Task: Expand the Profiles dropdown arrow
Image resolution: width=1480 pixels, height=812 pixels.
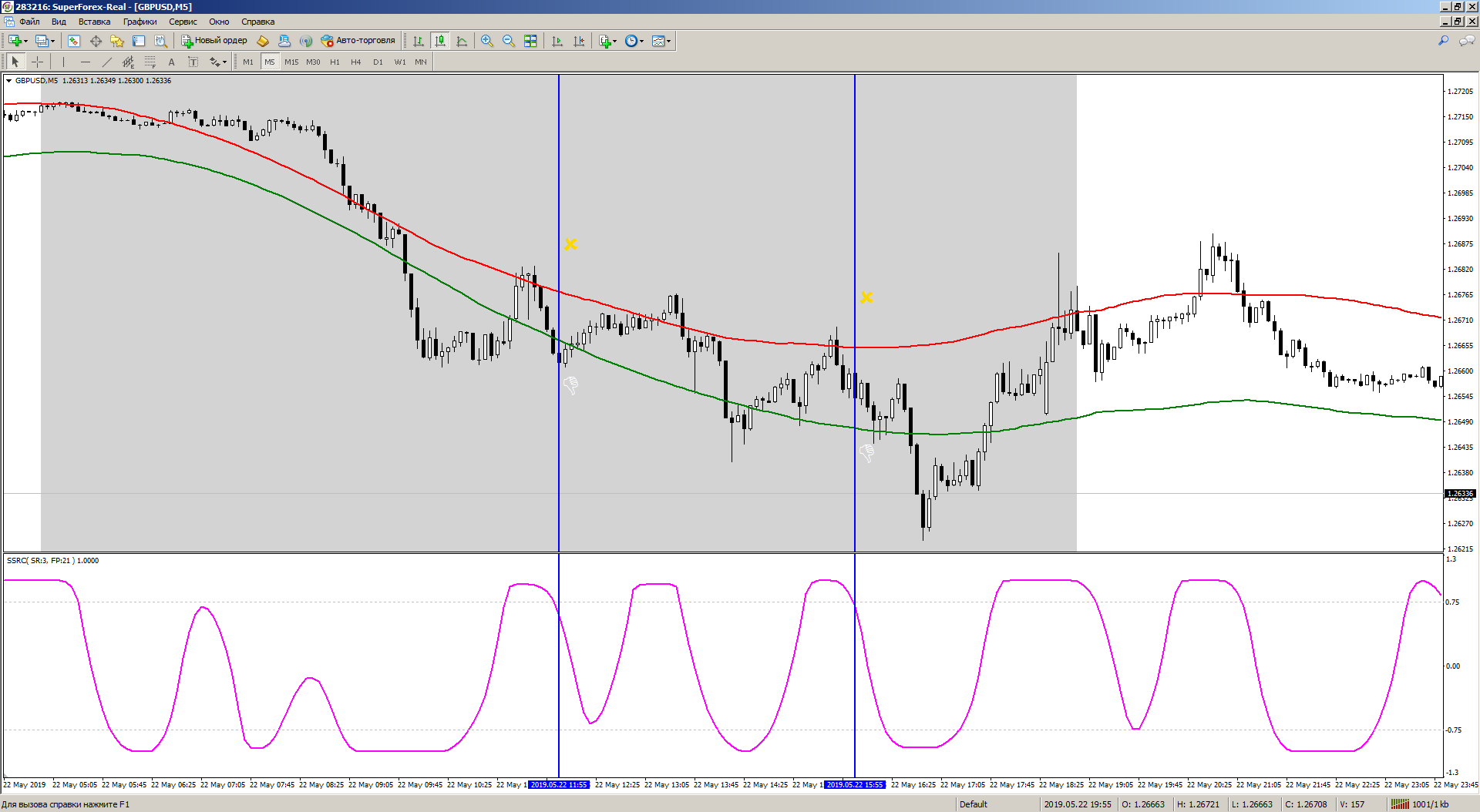Action: [x=52, y=41]
